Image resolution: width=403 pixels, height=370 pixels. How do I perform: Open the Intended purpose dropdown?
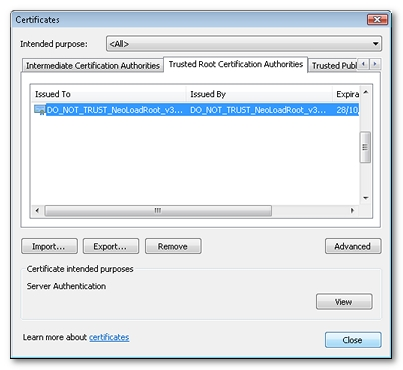(x=244, y=44)
